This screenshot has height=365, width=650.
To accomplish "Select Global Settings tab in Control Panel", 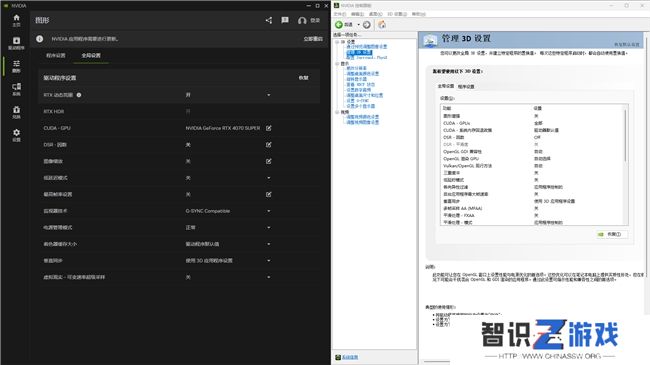I will point(446,86).
